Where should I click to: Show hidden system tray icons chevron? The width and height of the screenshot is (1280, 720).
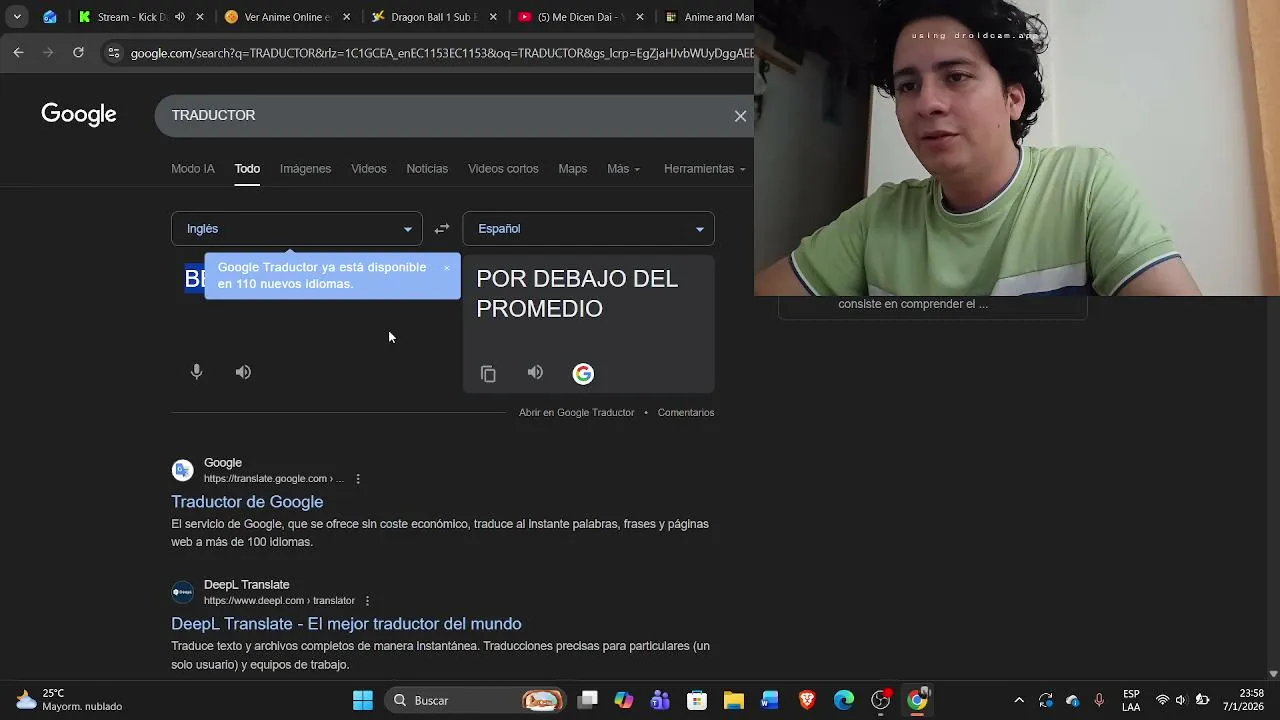coord(1019,700)
